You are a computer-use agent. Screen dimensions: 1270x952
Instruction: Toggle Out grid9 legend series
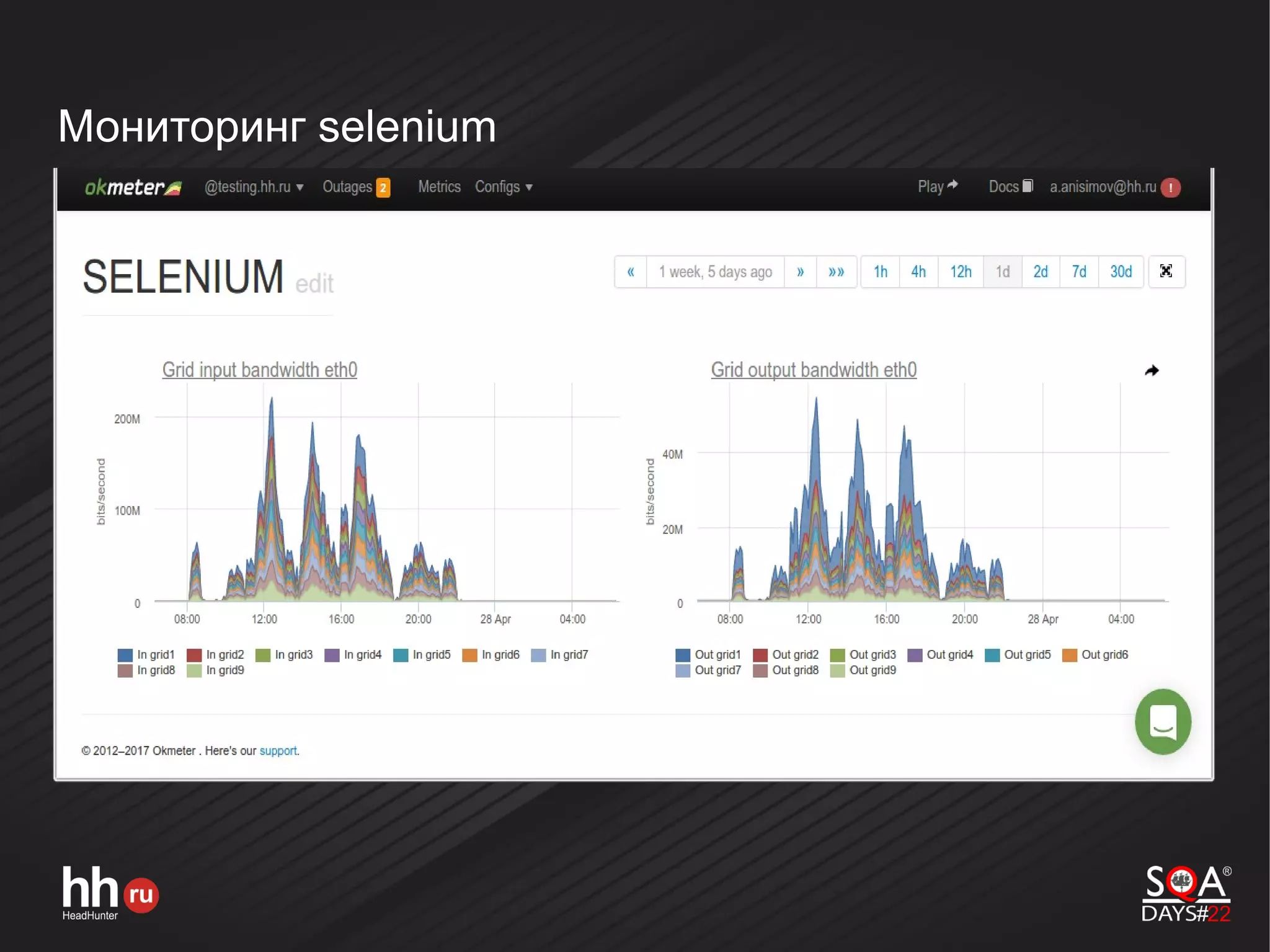point(863,670)
